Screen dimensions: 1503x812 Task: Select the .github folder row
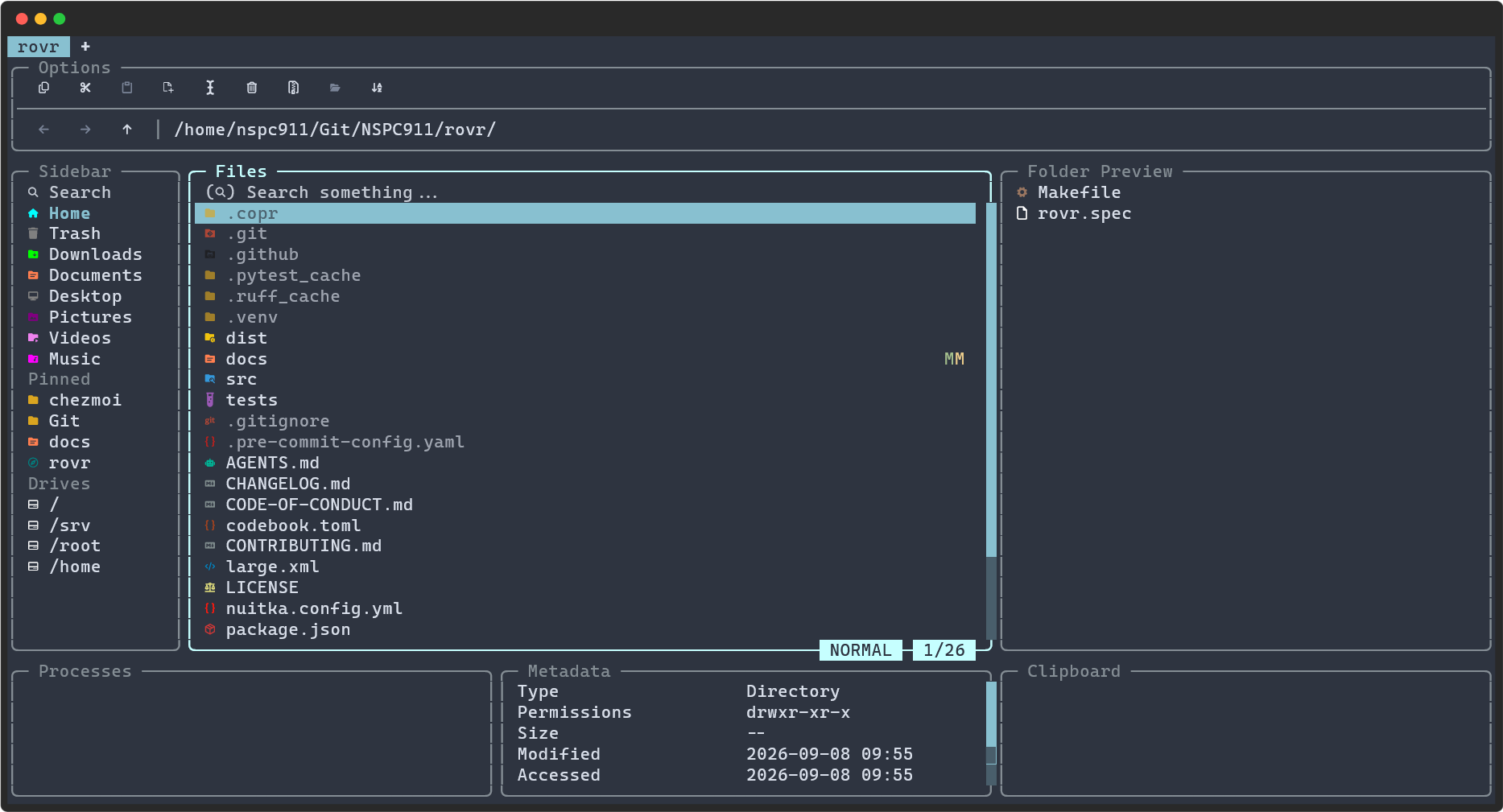tap(585, 254)
